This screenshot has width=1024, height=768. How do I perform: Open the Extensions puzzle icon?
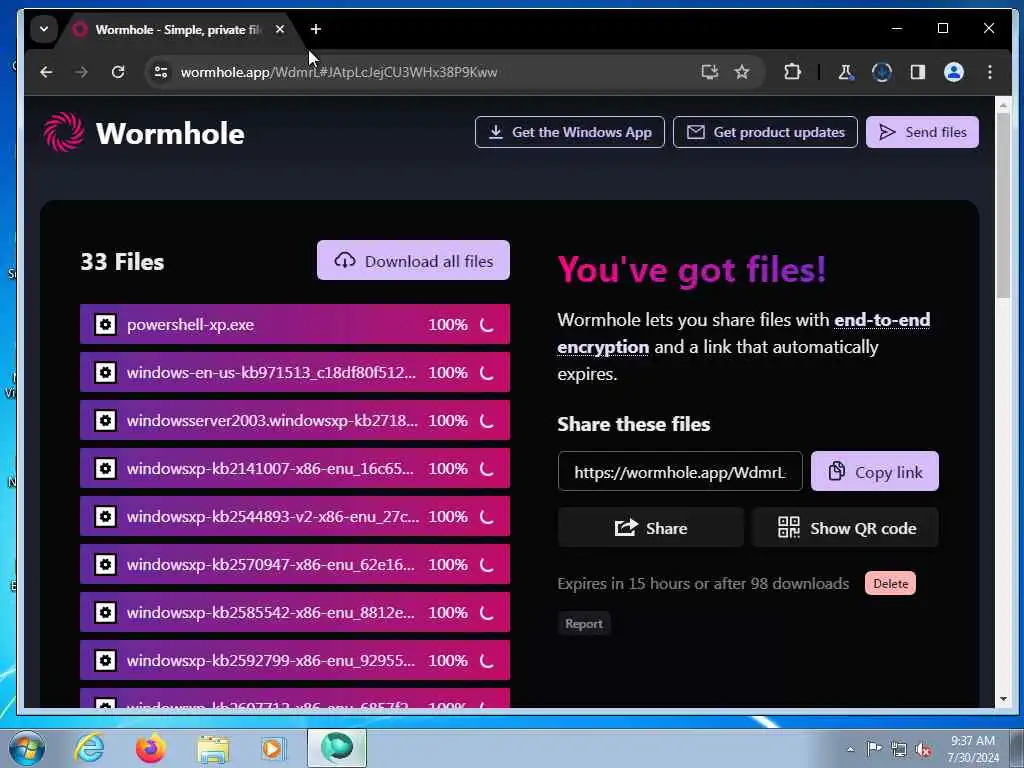pos(792,72)
